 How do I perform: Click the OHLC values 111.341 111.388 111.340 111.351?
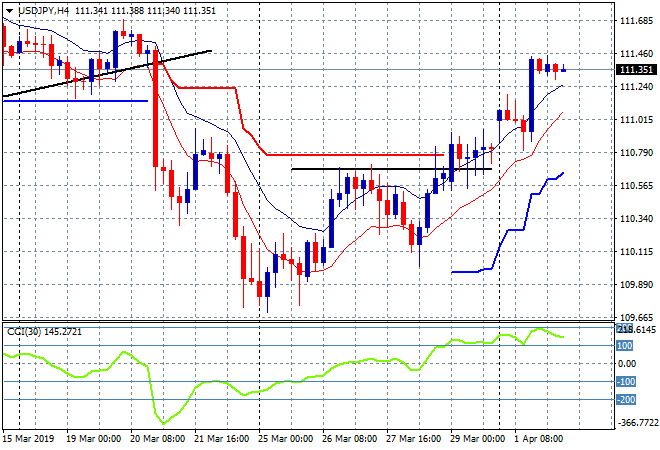click(x=146, y=11)
